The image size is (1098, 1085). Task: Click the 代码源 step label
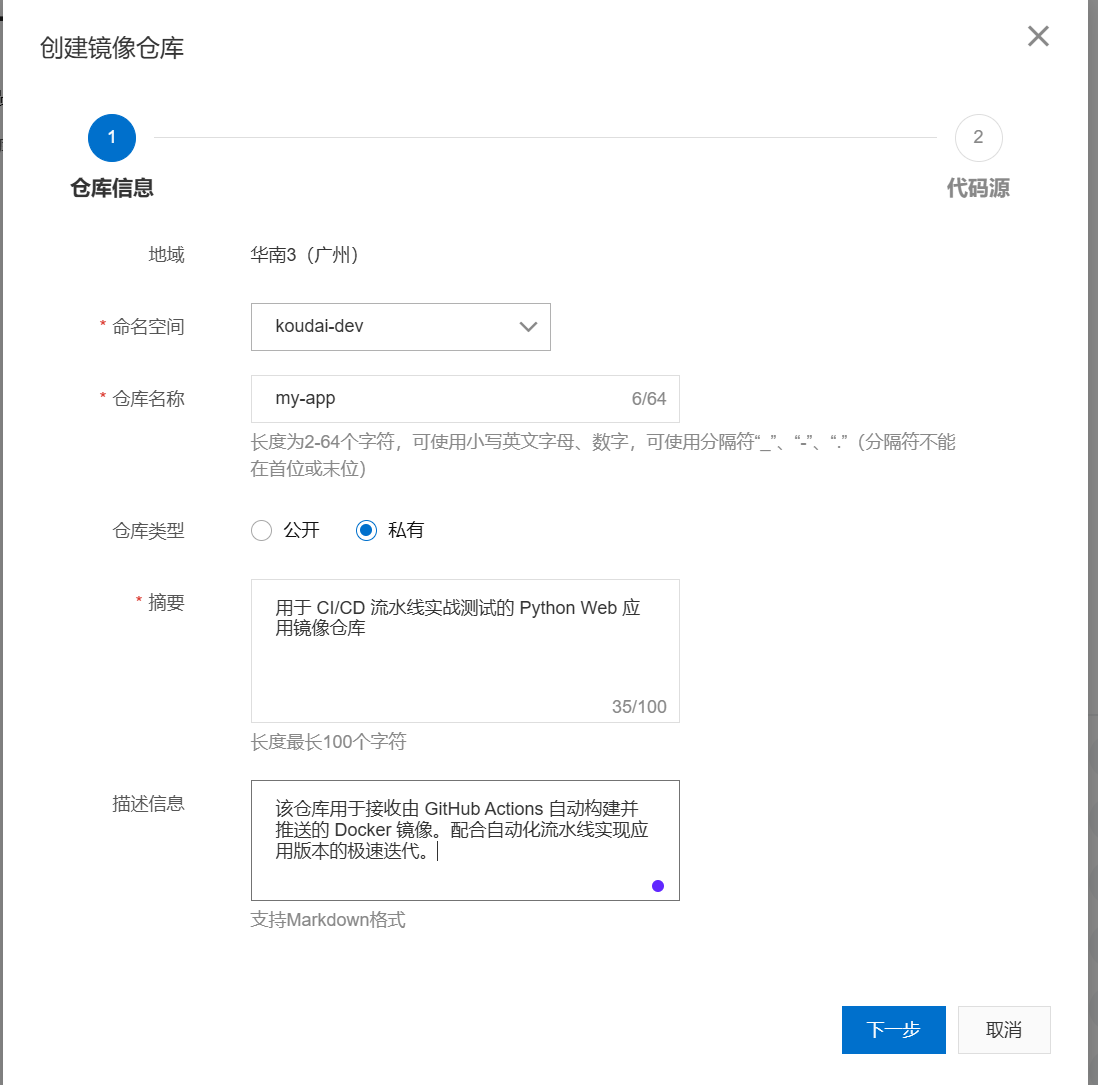[x=978, y=188]
